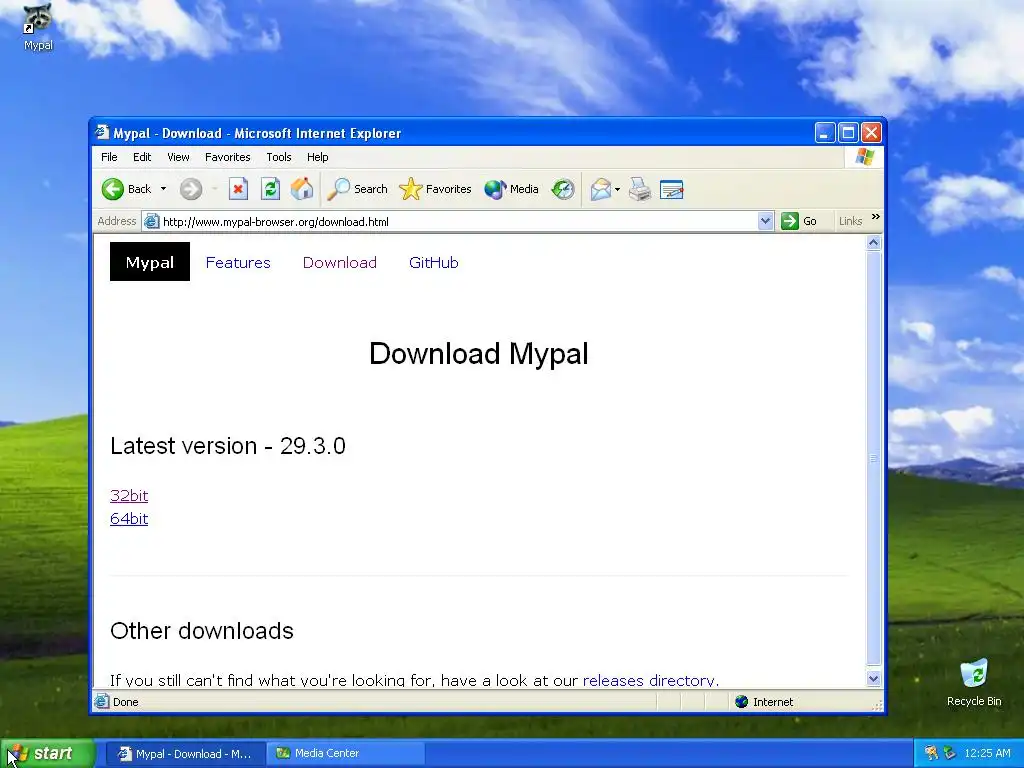This screenshot has width=1024, height=768.
Task: Show the History pane icon
Action: 562,189
